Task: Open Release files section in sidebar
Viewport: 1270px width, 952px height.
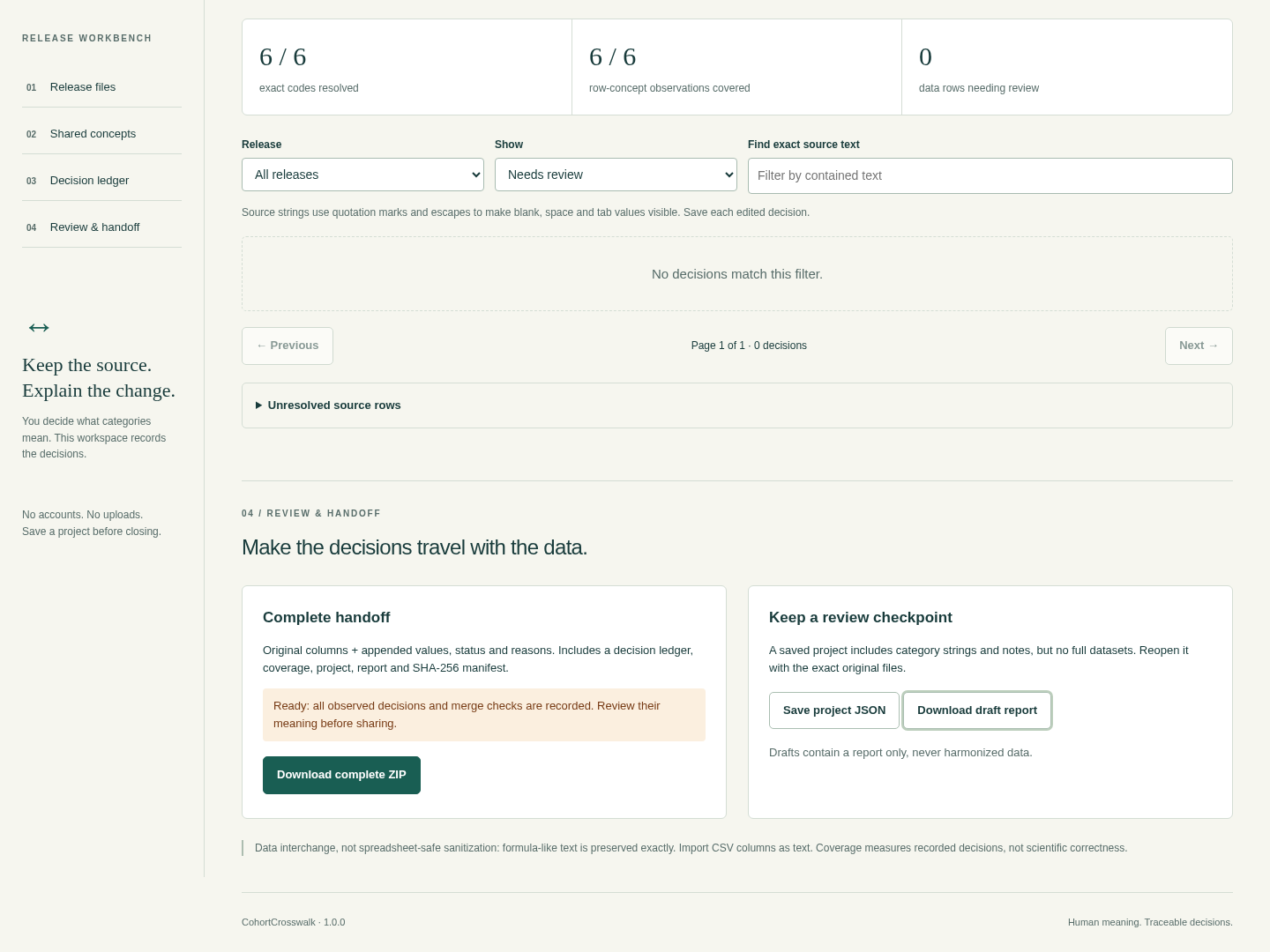Action: click(101, 87)
